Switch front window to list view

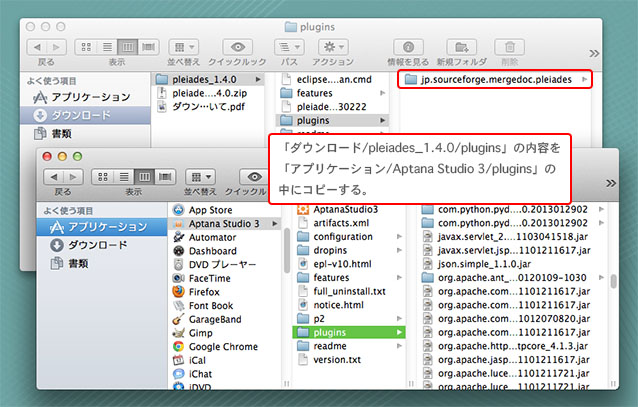(x=124, y=177)
